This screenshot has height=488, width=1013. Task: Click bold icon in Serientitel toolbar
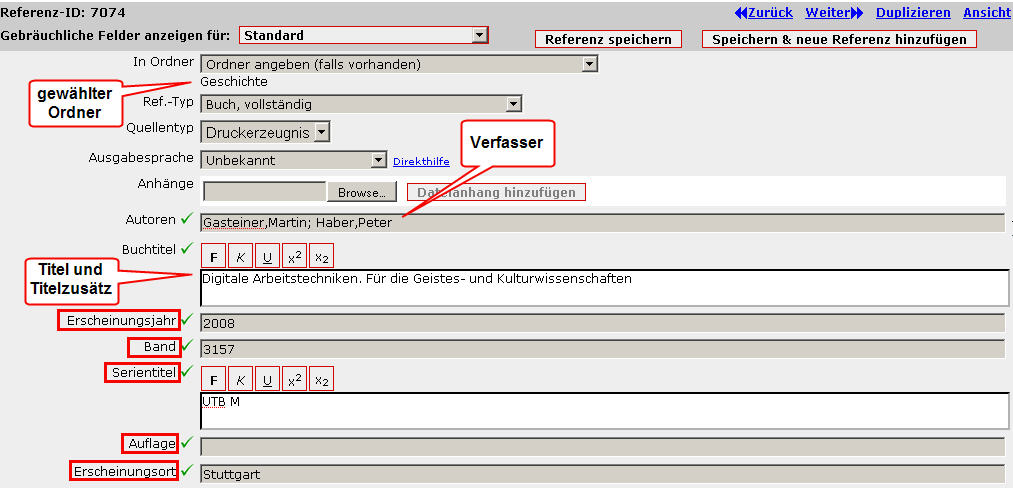click(x=213, y=379)
